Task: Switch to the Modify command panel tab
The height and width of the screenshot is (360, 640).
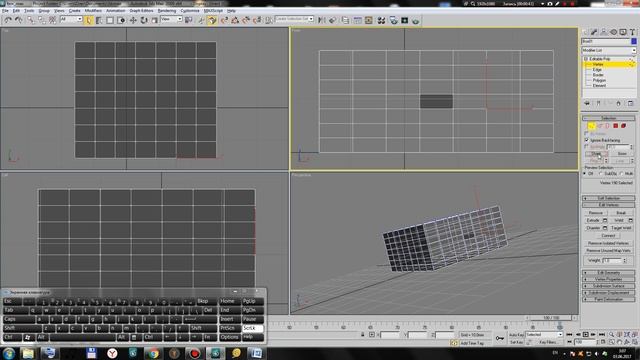Action: (594, 32)
